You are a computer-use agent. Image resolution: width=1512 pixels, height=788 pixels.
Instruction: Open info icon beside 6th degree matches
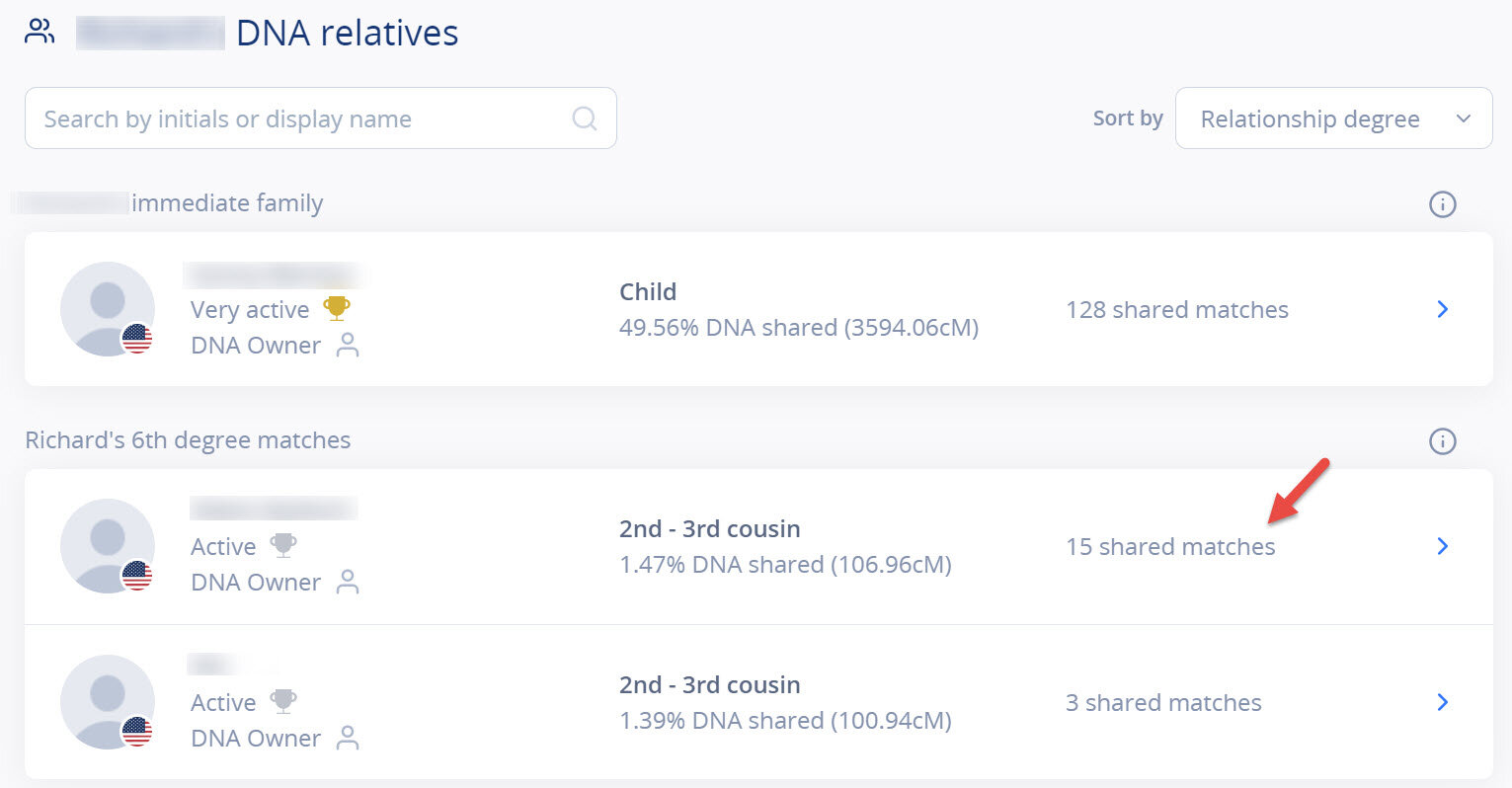click(x=1443, y=441)
